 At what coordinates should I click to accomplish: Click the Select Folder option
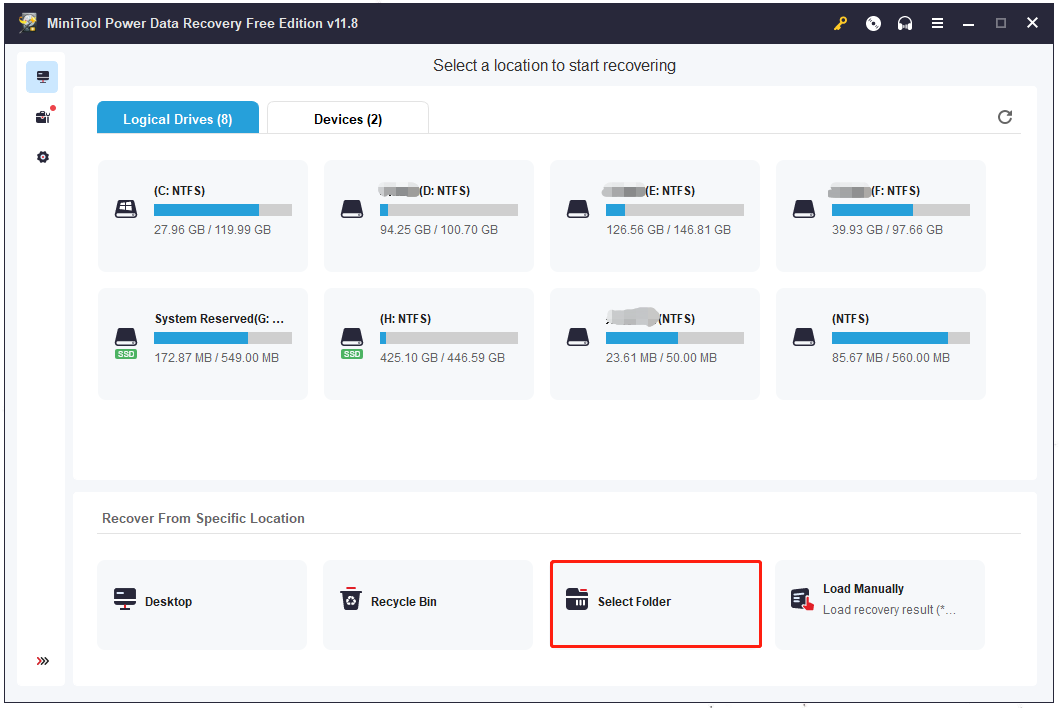point(655,603)
